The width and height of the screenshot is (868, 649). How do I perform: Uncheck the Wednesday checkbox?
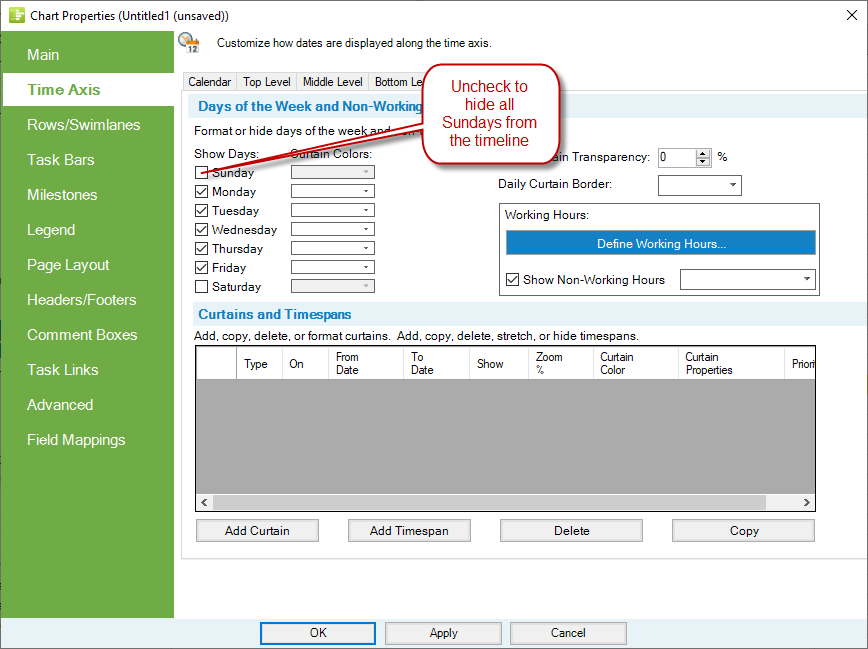[x=202, y=229]
